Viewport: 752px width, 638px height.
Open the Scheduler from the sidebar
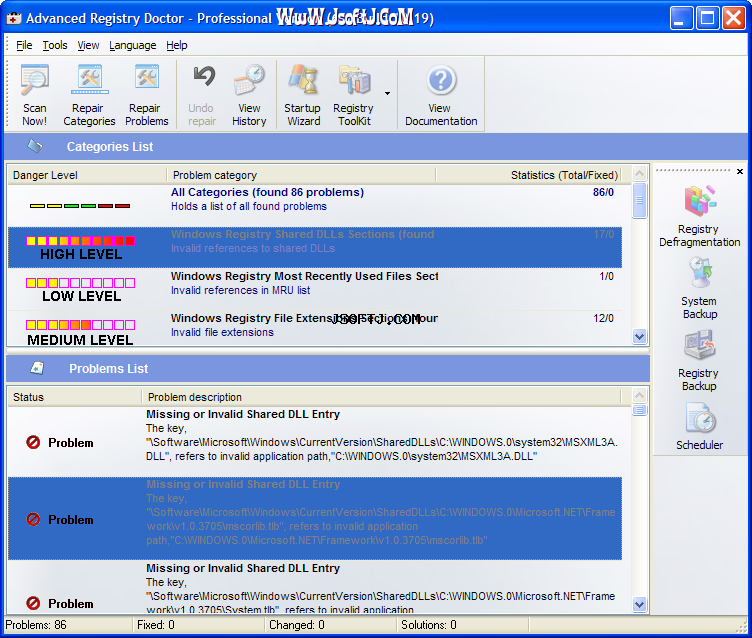coord(699,426)
